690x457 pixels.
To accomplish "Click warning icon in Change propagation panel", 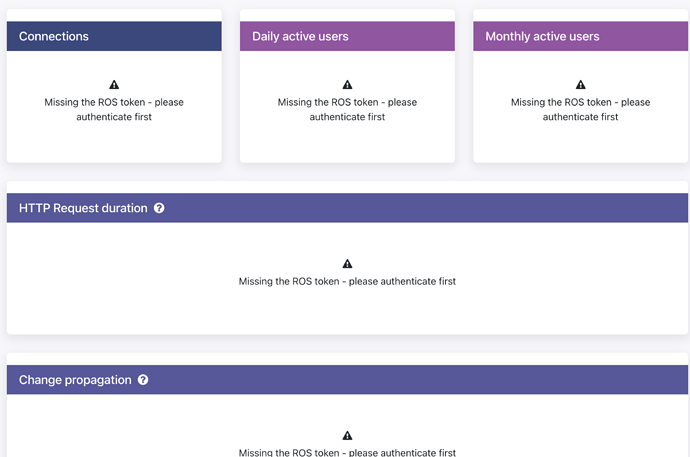I will click(347, 436).
